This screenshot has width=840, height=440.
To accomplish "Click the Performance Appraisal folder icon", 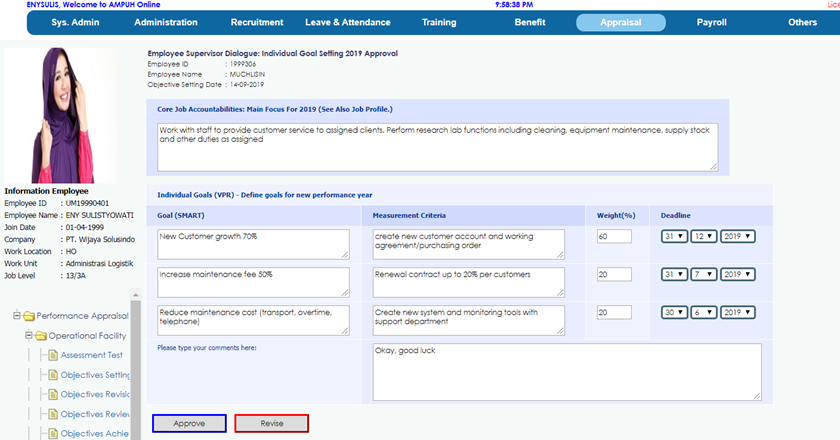I will (29, 316).
